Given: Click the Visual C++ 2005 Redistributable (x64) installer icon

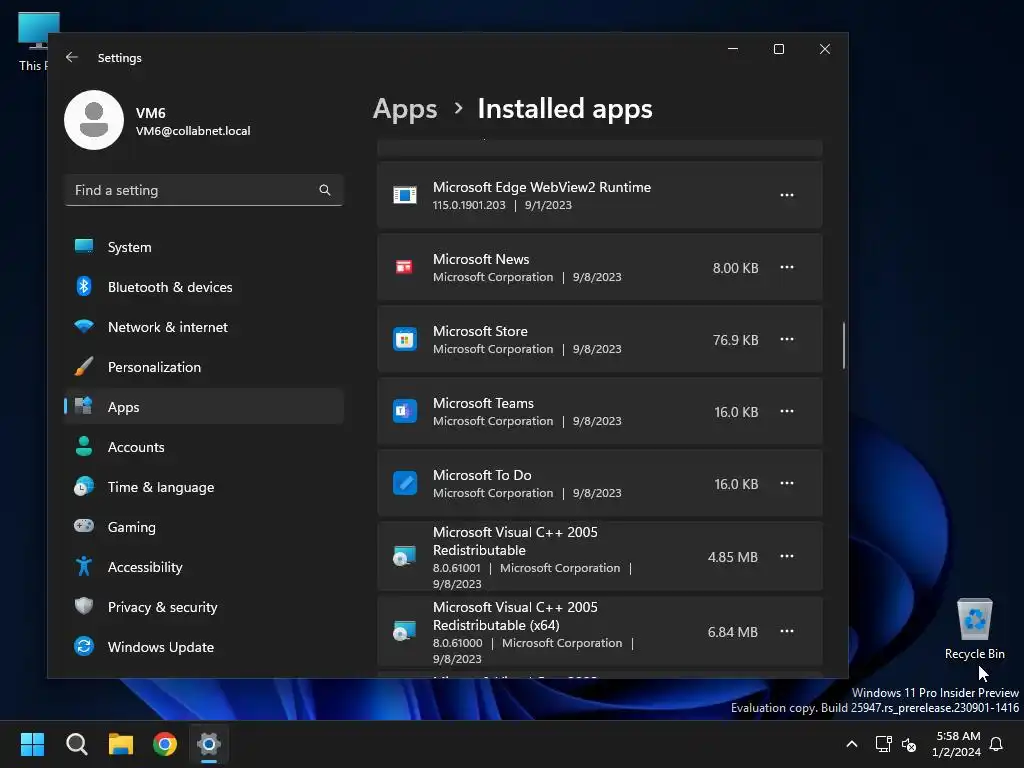Looking at the screenshot, I should point(404,632).
